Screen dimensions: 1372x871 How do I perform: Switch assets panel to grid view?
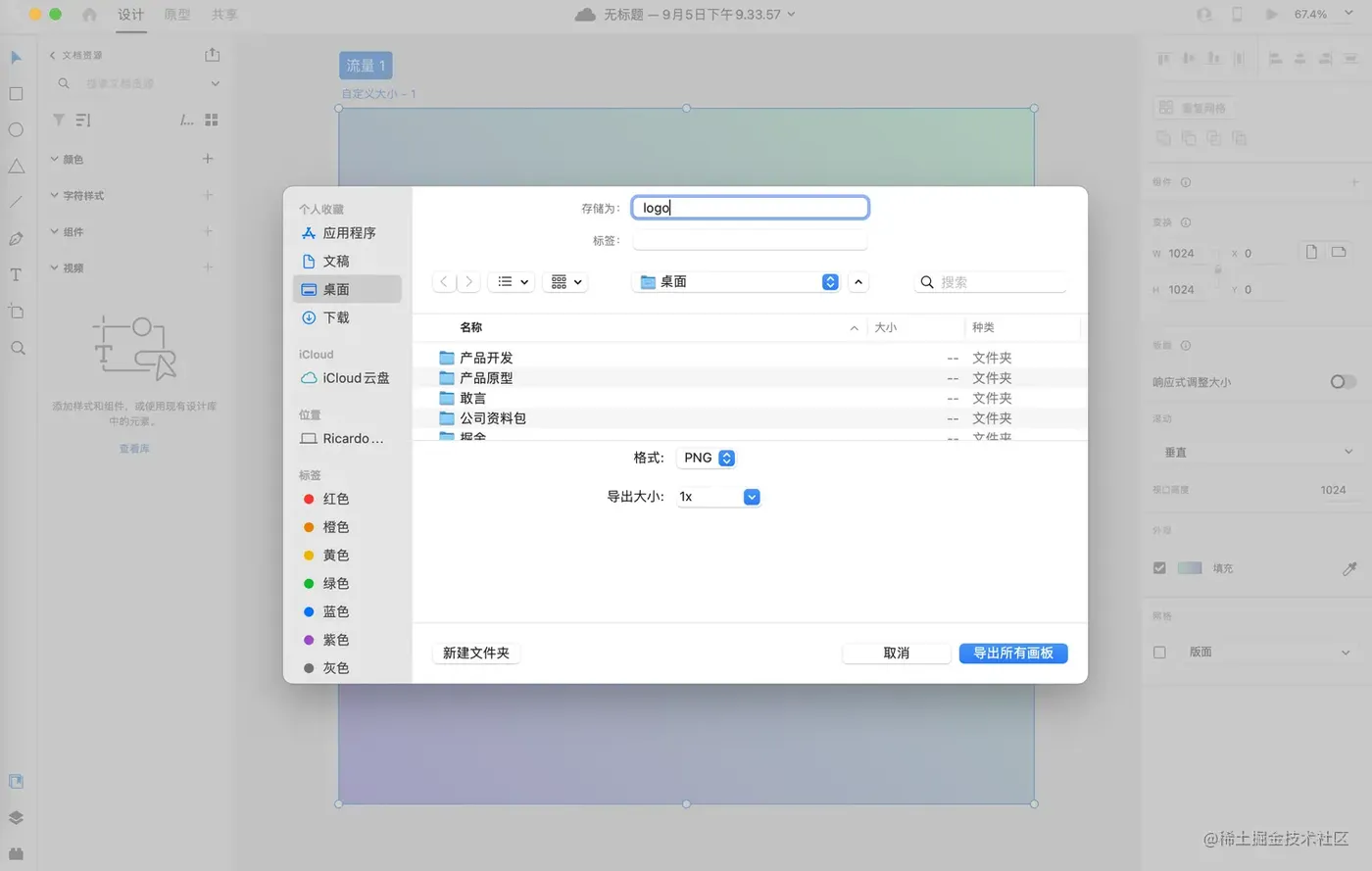(x=211, y=120)
